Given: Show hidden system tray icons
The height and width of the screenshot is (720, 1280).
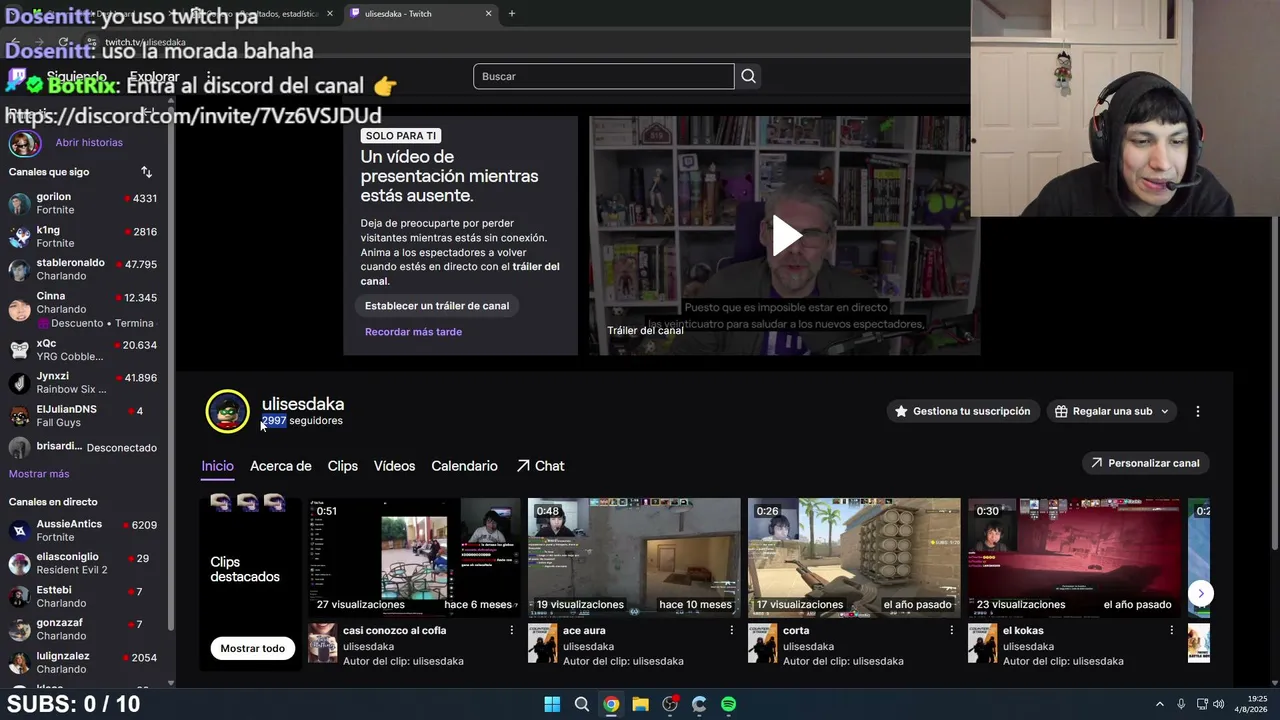Looking at the screenshot, I should point(1160,704).
